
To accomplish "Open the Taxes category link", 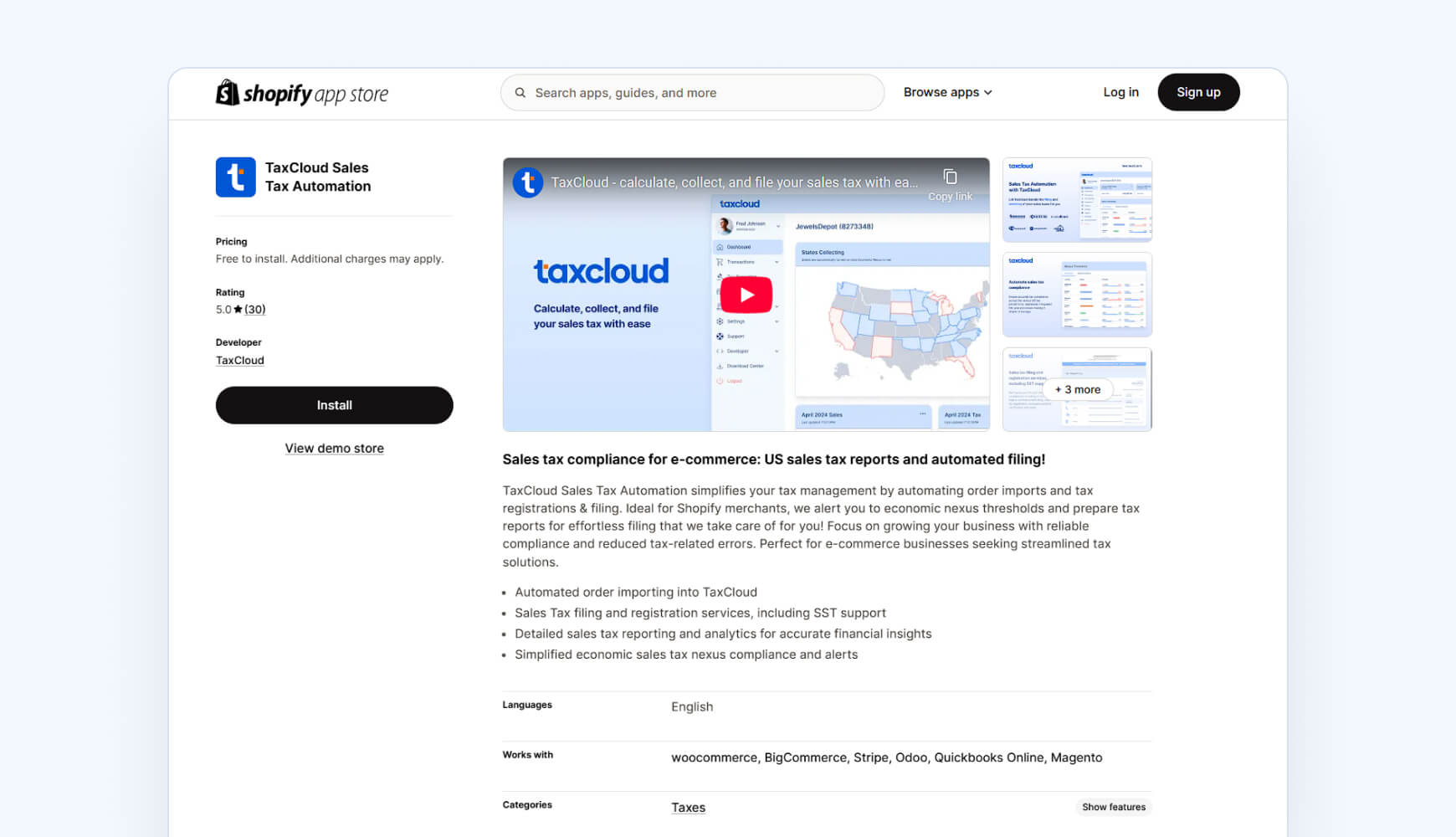I will click(x=688, y=807).
